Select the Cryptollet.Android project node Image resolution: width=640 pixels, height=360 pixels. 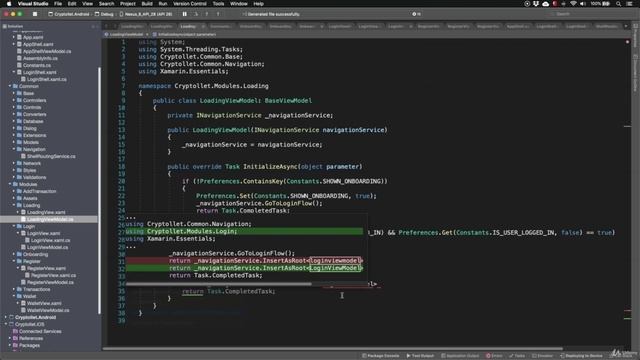click(35, 317)
